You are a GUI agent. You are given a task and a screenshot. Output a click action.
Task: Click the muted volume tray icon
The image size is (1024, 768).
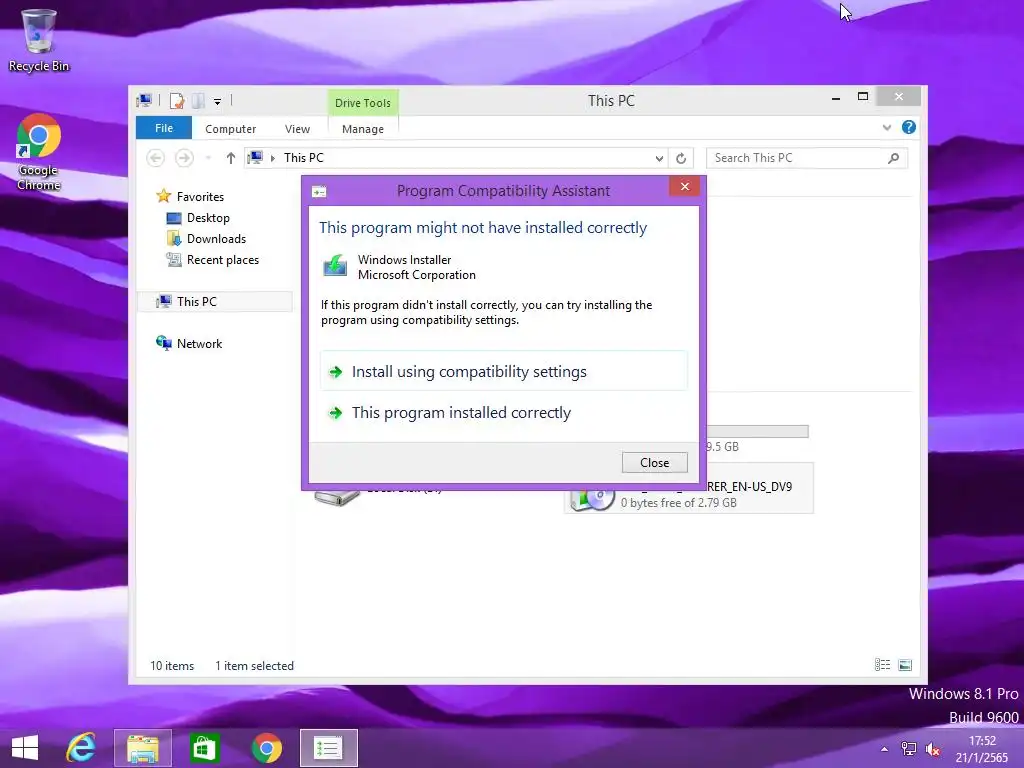(933, 750)
